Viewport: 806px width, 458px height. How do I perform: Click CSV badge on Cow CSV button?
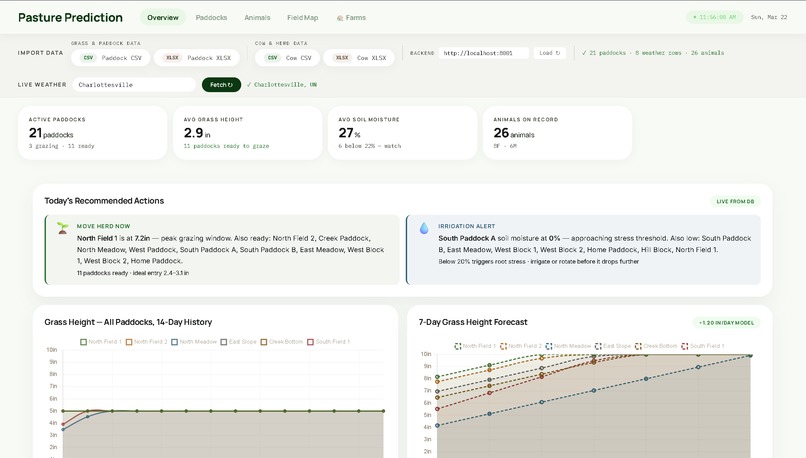(x=272, y=58)
